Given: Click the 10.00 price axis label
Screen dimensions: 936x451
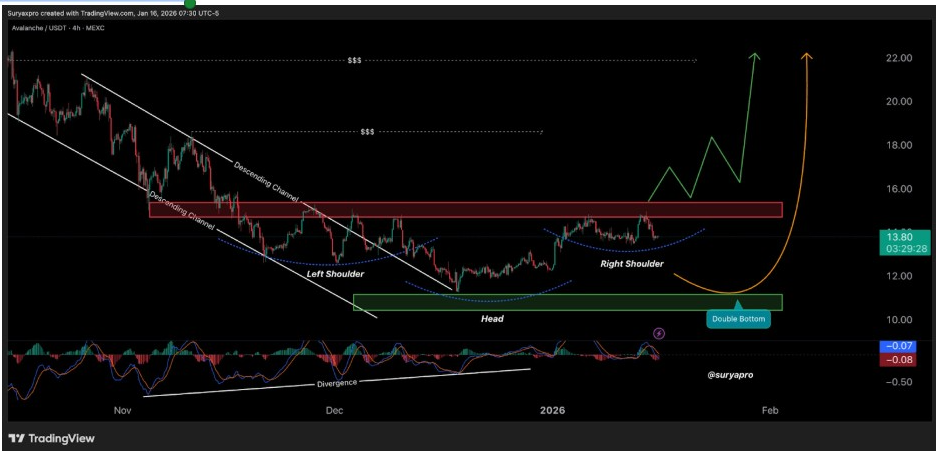Looking at the screenshot, I should 900,320.
